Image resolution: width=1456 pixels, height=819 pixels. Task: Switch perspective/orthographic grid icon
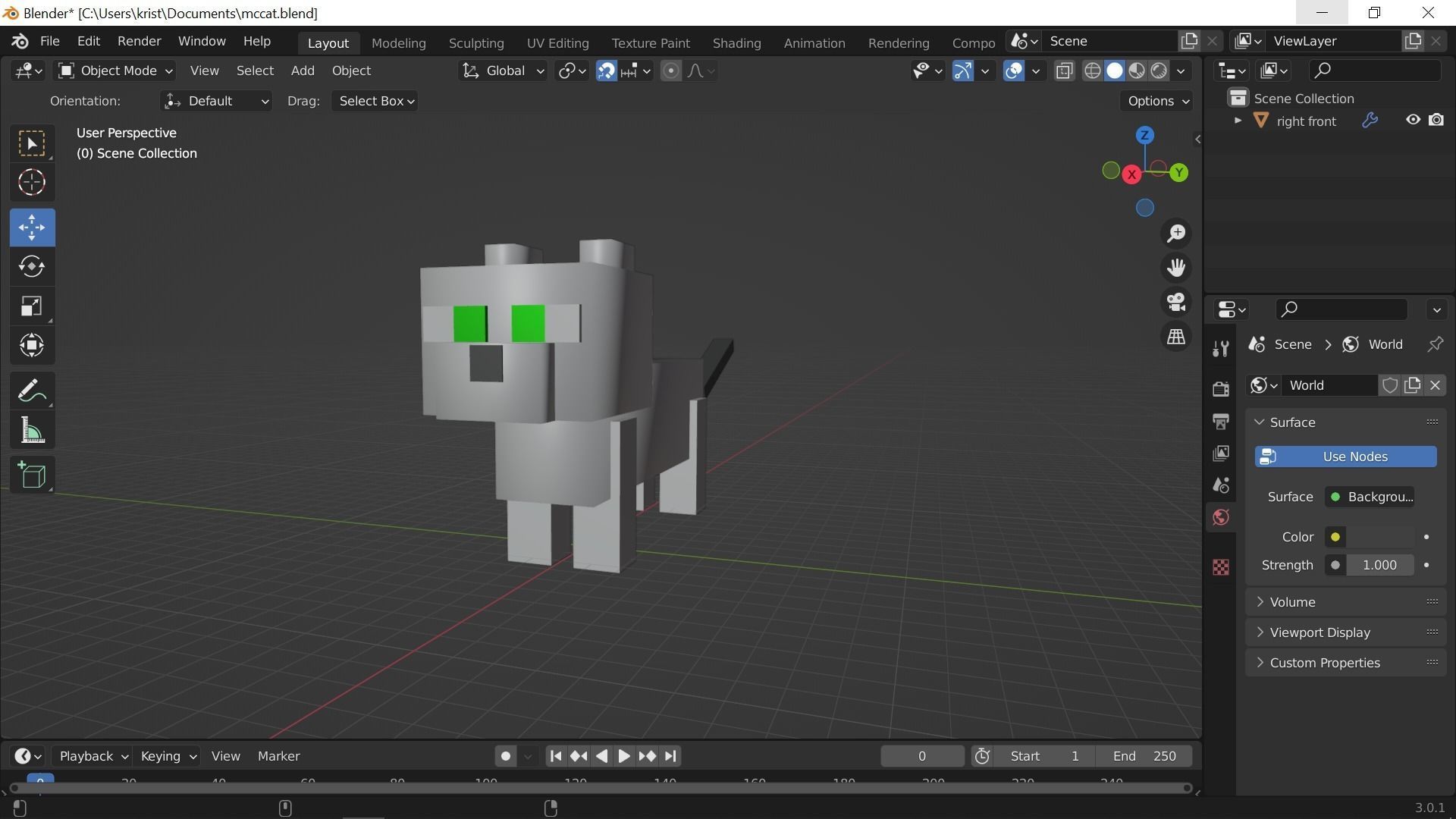coord(1176,337)
